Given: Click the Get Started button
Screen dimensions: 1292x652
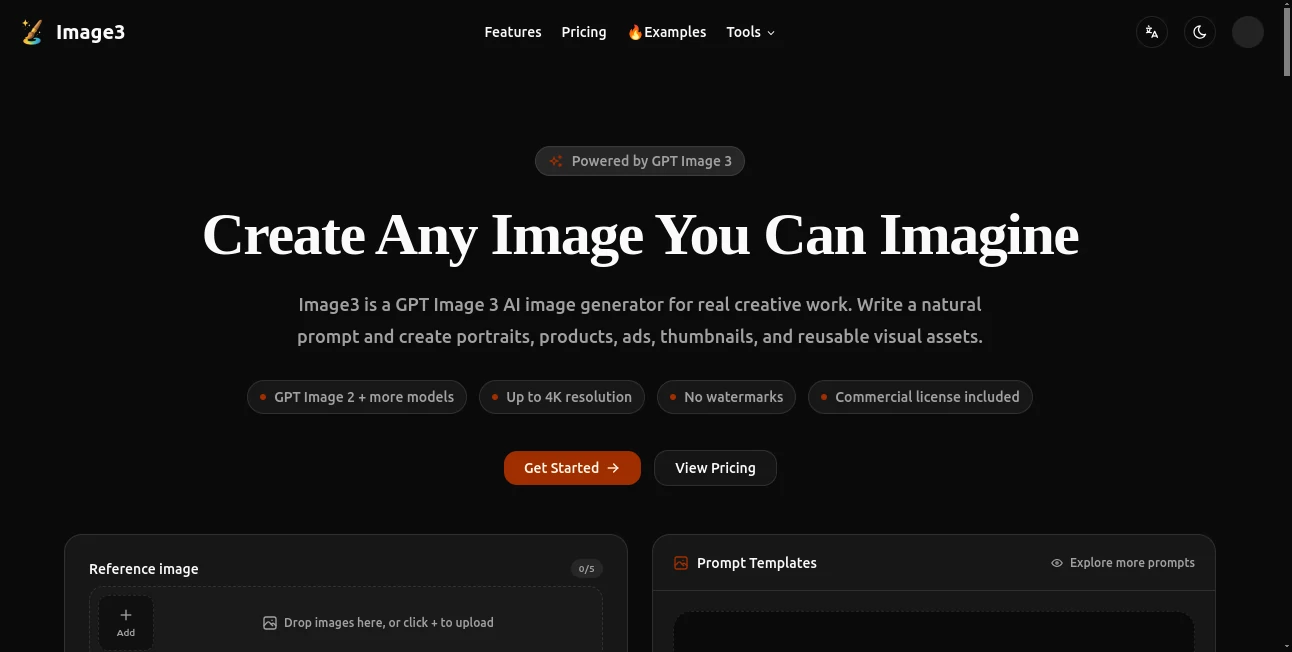Looking at the screenshot, I should point(572,468).
